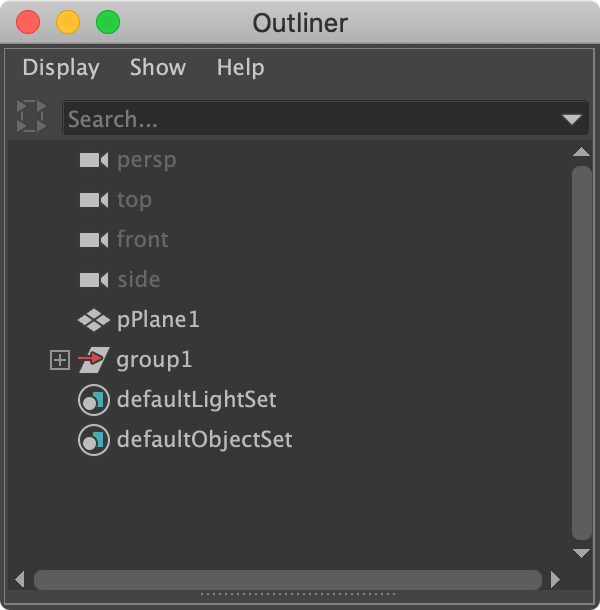Toggle the search filter icon left of Search
This screenshot has height=610, width=600.
pyautogui.click(x=32, y=117)
